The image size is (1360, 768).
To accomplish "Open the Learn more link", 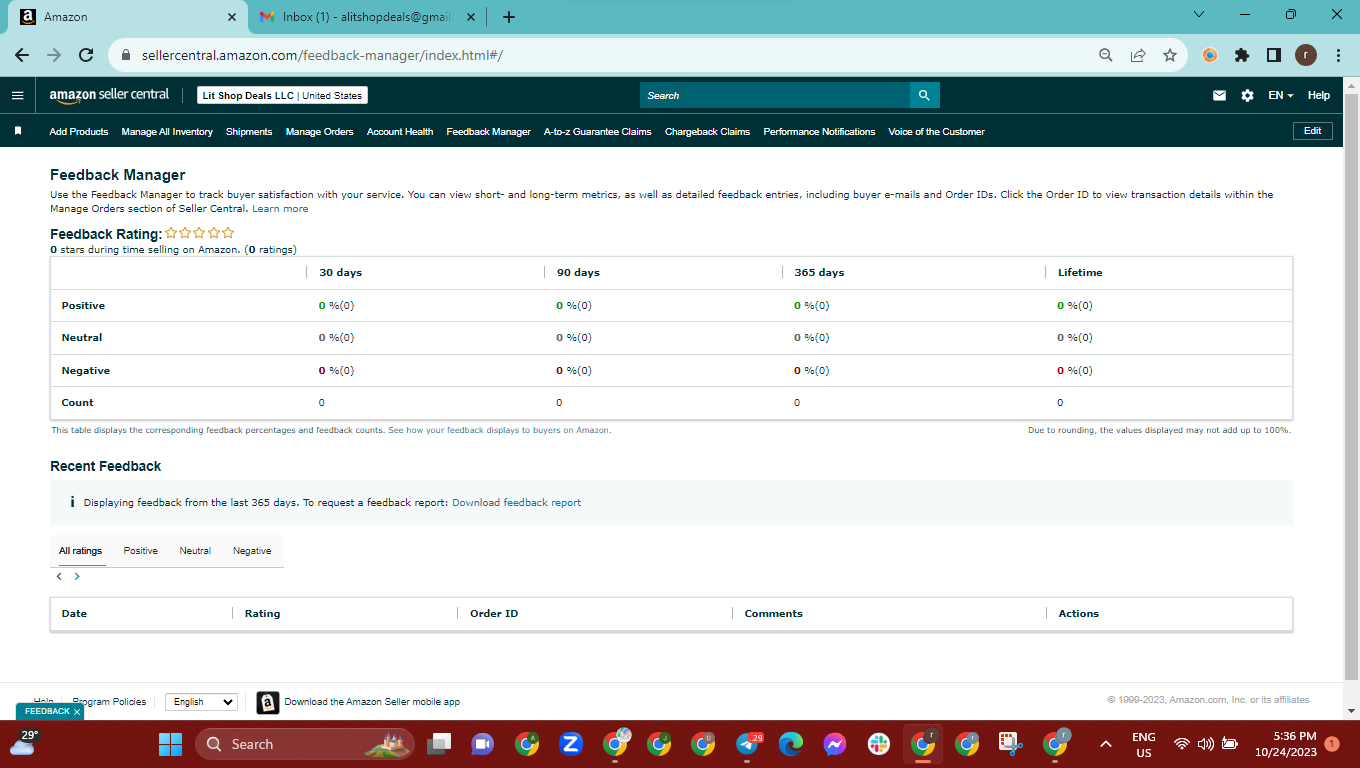I will coord(280,209).
